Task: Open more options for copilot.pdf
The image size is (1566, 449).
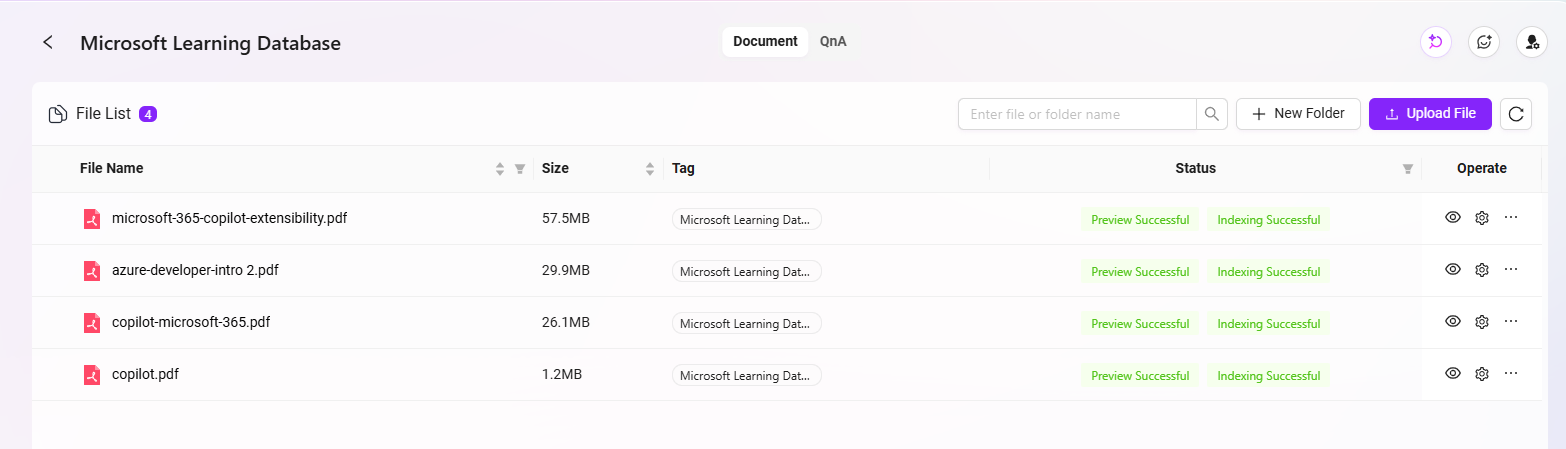Action: 1511,373
